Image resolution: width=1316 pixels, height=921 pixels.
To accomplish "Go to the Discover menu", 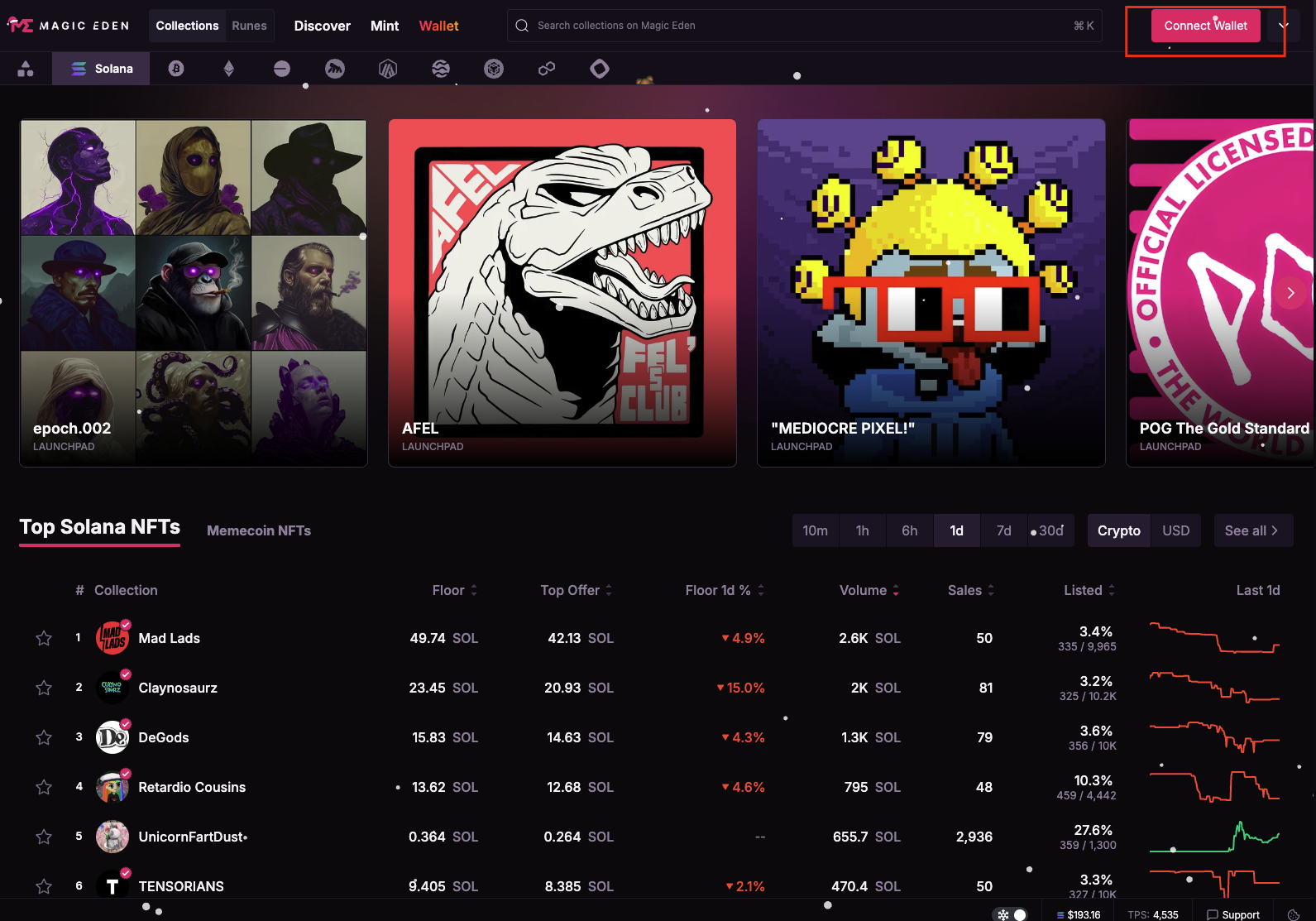I will (323, 26).
